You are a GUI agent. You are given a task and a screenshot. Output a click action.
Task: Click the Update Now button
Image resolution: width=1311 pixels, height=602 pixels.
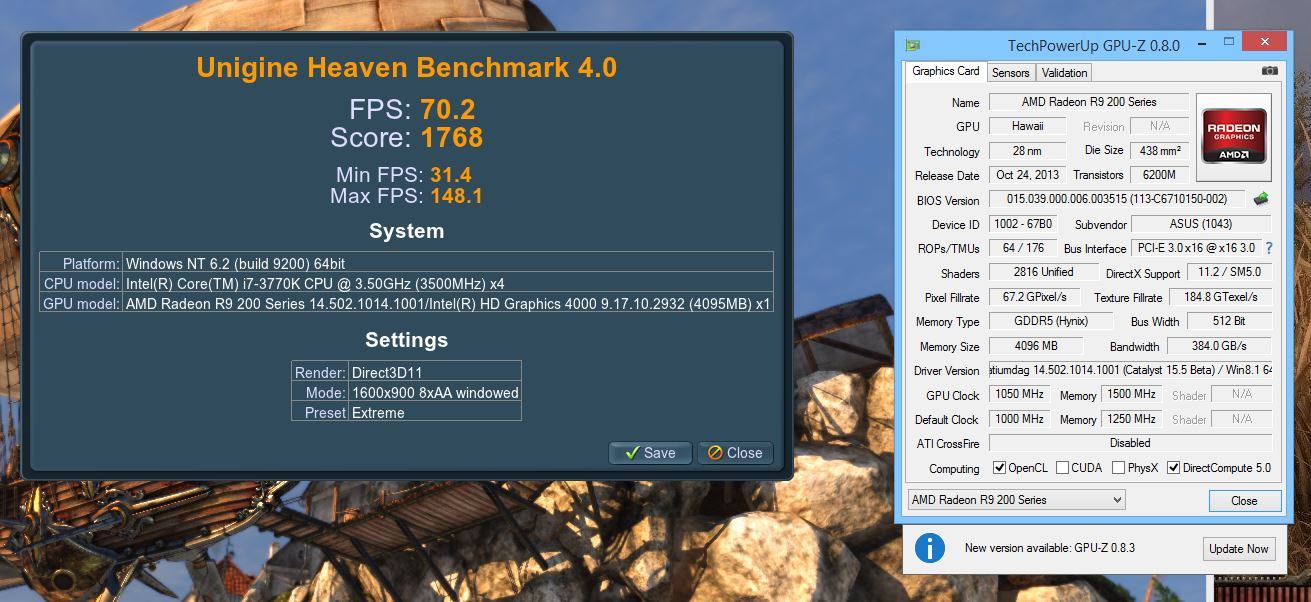[1238, 548]
